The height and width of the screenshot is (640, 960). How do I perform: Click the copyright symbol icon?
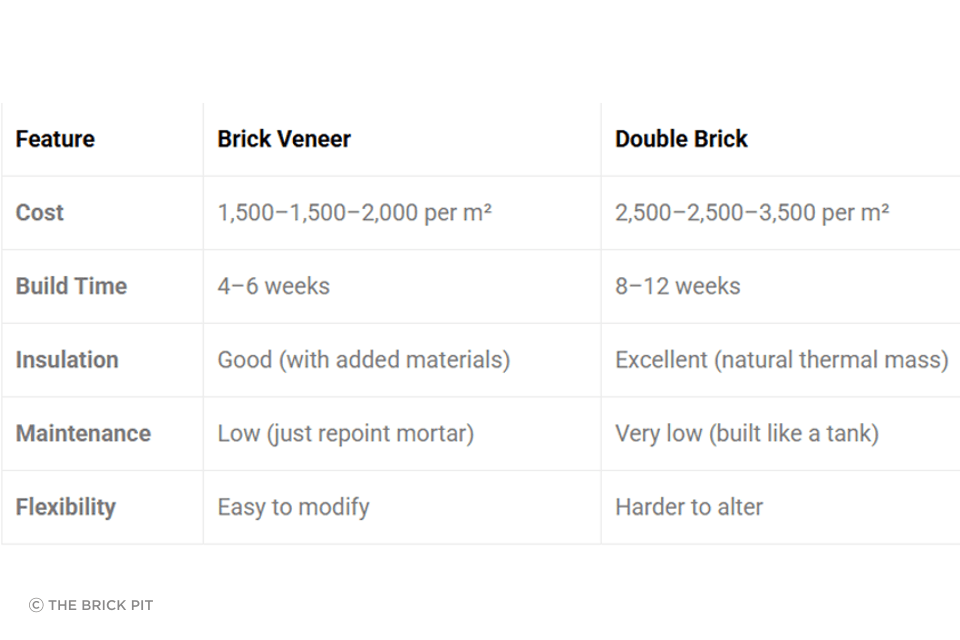tap(36, 605)
